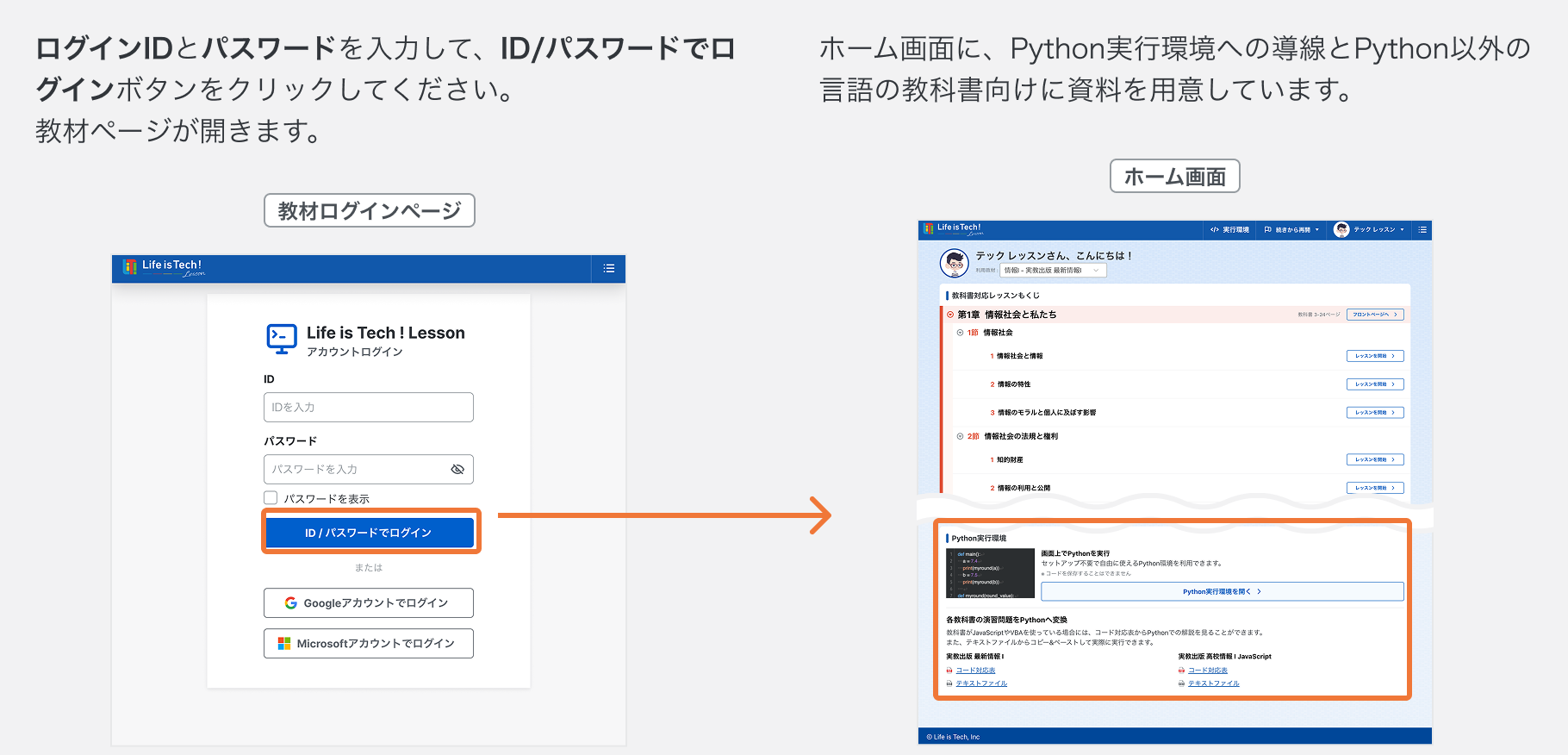Image resolution: width=1568 pixels, height=755 pixels.
Task: Click the monitor icon beside Life is Tech! Lesson
Action: tap(282, 339)
